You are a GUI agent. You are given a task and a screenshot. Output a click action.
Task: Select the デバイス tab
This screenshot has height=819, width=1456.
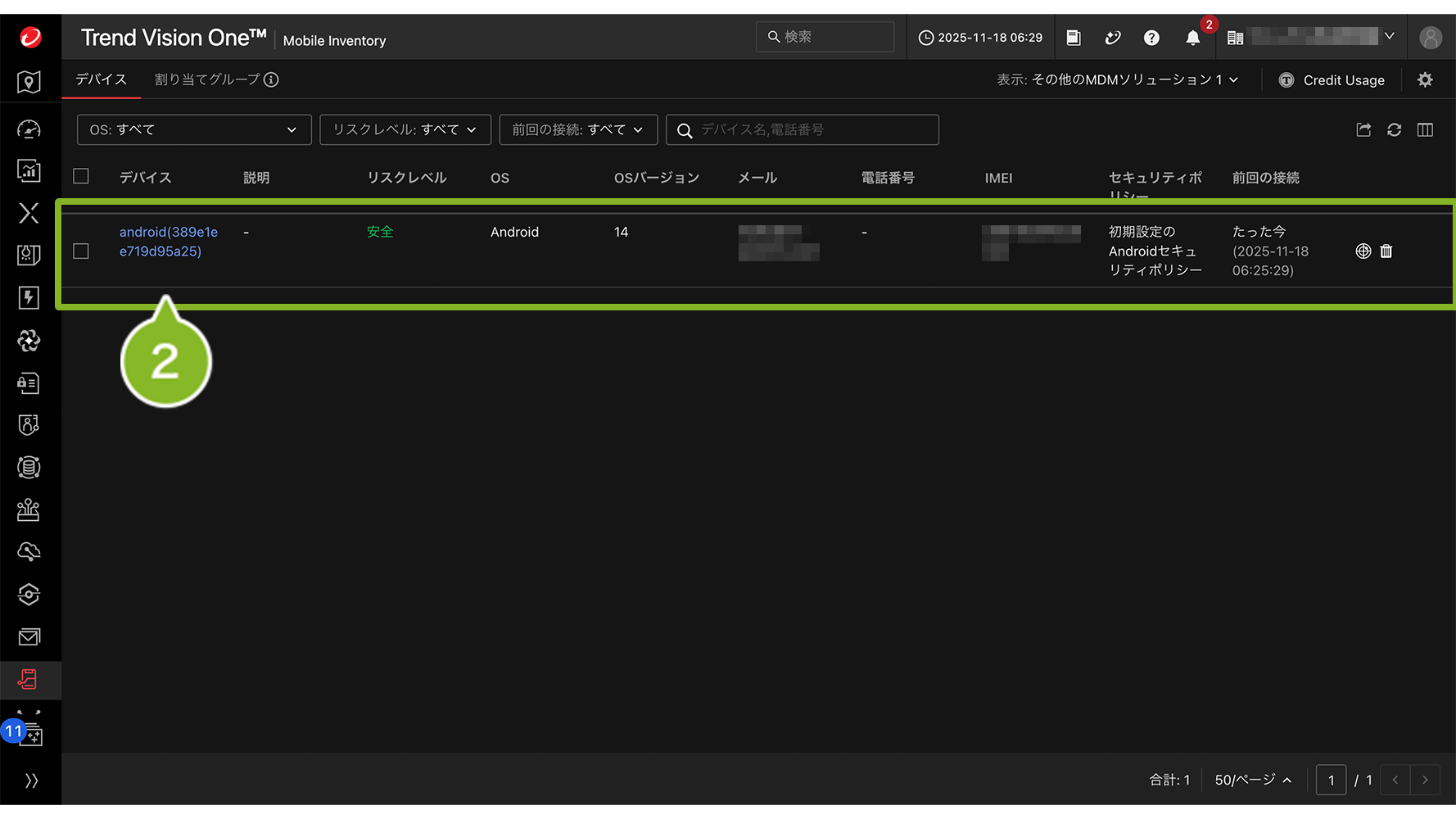(102, 80)
